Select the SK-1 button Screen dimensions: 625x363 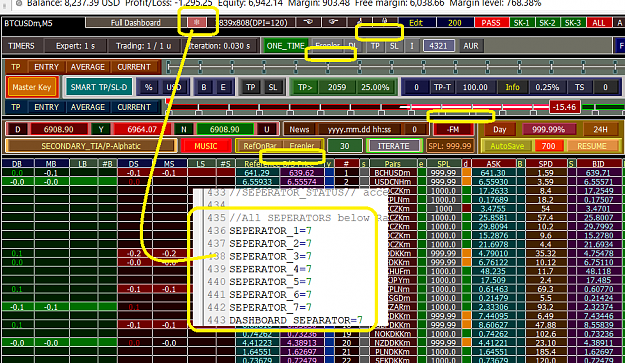coord(521,23)
